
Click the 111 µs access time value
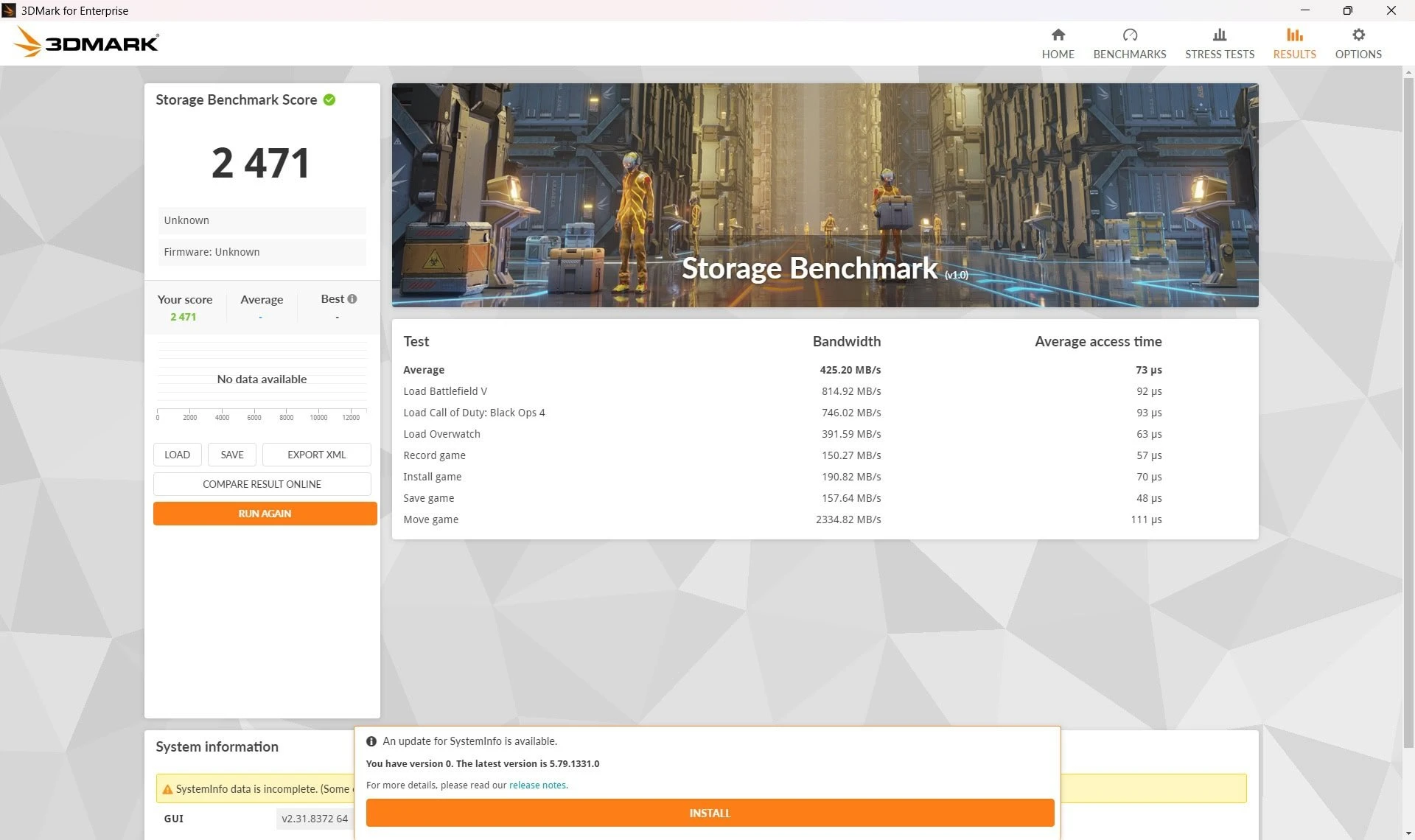point(1146,519)
